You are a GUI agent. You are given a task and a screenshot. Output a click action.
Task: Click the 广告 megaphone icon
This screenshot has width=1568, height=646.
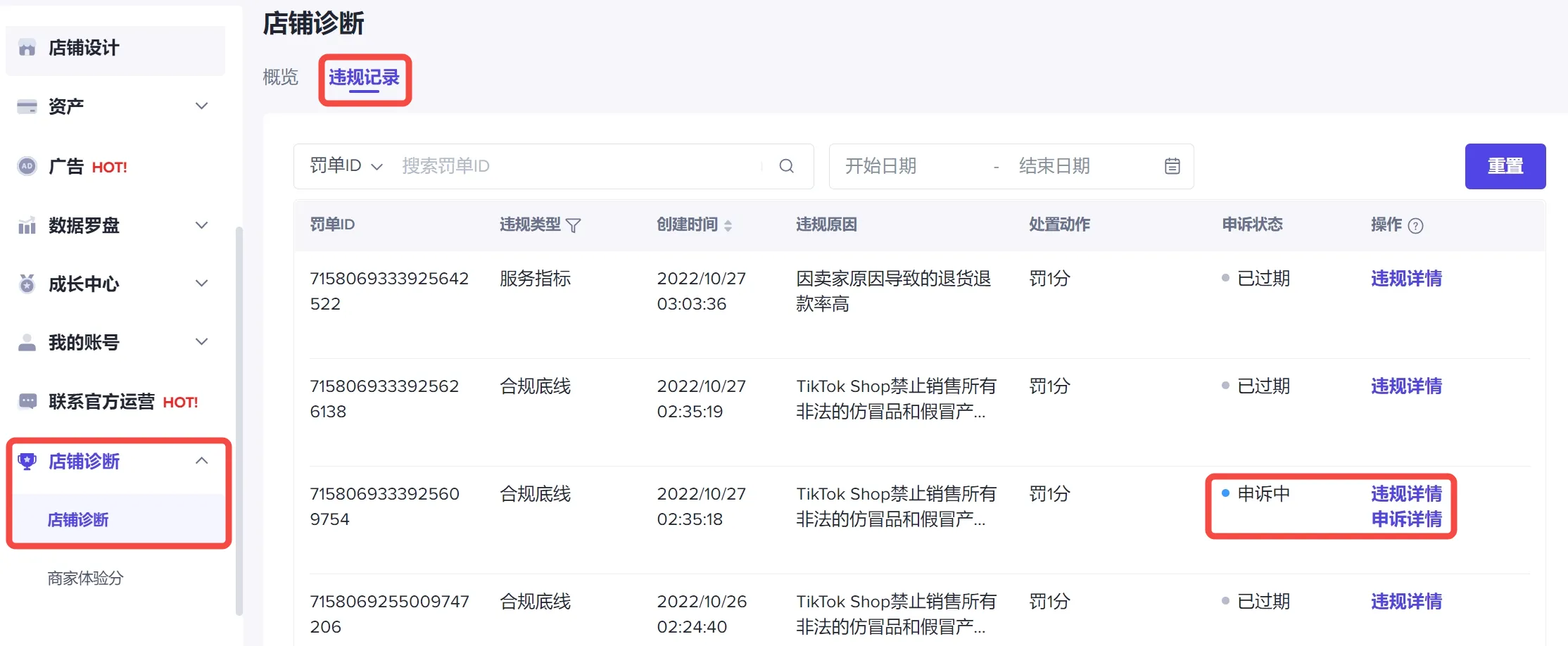pyautogui.click(x=27, y=166)
